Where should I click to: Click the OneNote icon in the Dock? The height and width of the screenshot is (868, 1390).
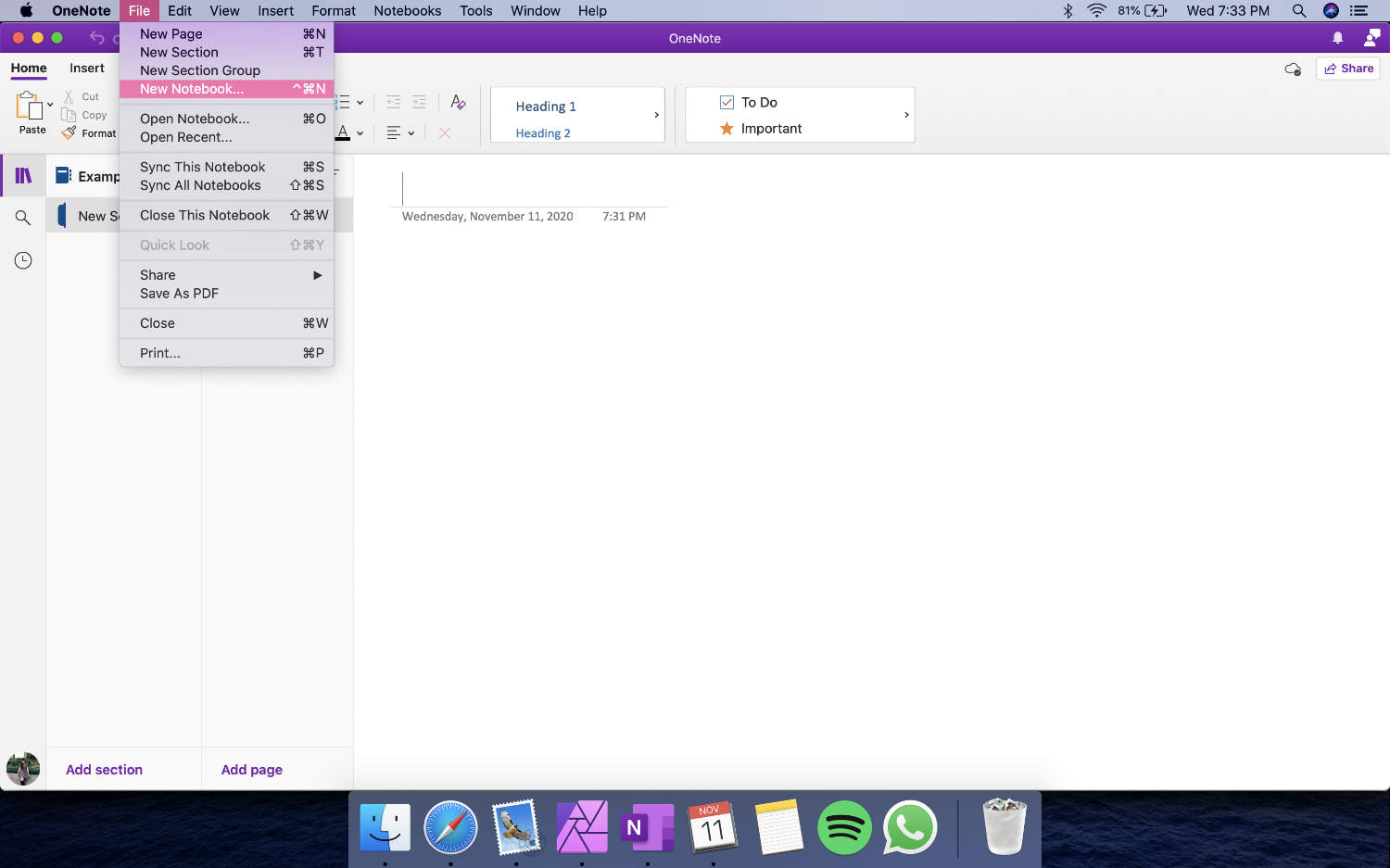(647, 827)
